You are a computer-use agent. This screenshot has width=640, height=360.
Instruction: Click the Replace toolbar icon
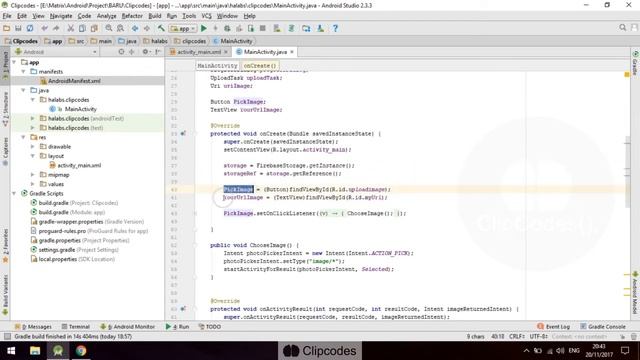(120, 28)
